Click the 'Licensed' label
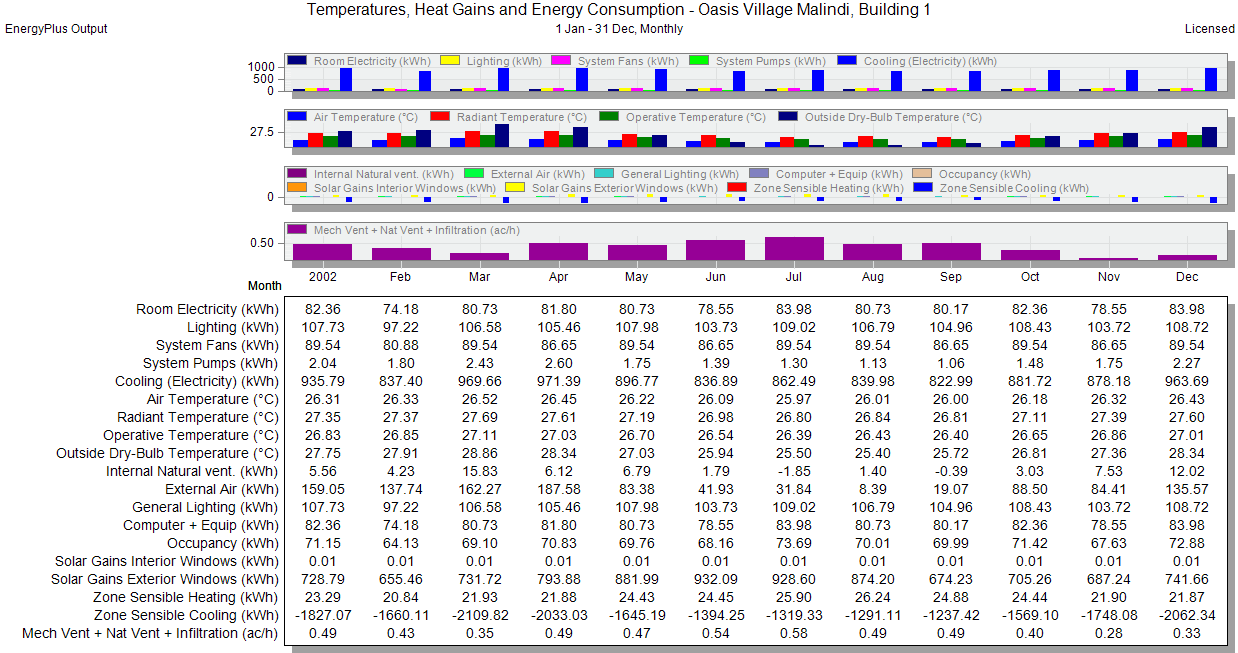 1209,29
